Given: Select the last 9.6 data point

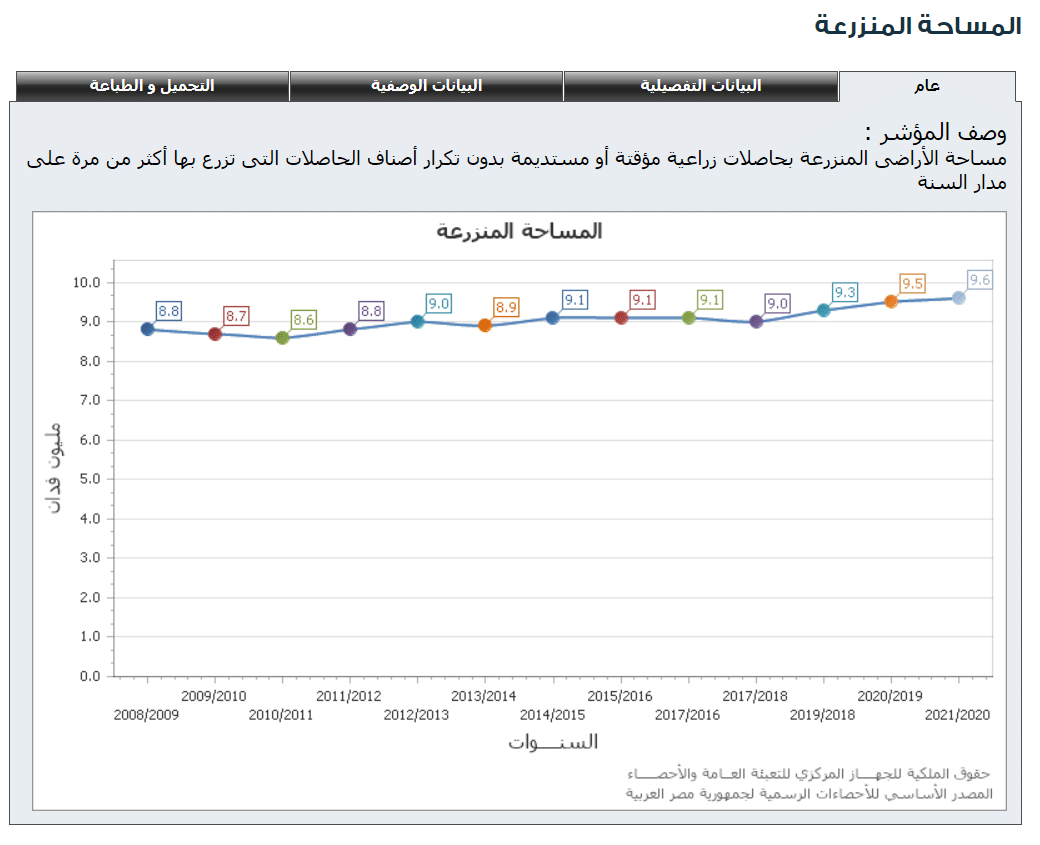Looking at the screenshot, I should click(x=959, y=297).
